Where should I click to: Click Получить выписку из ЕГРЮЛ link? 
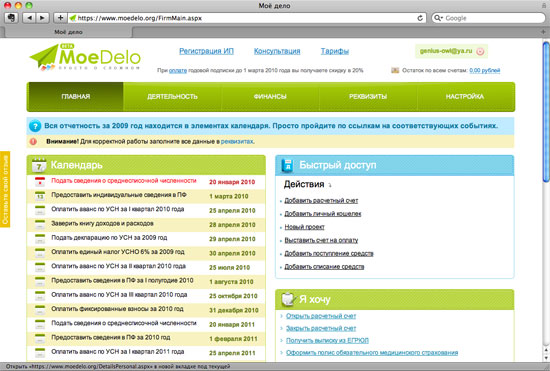[327, 340]
